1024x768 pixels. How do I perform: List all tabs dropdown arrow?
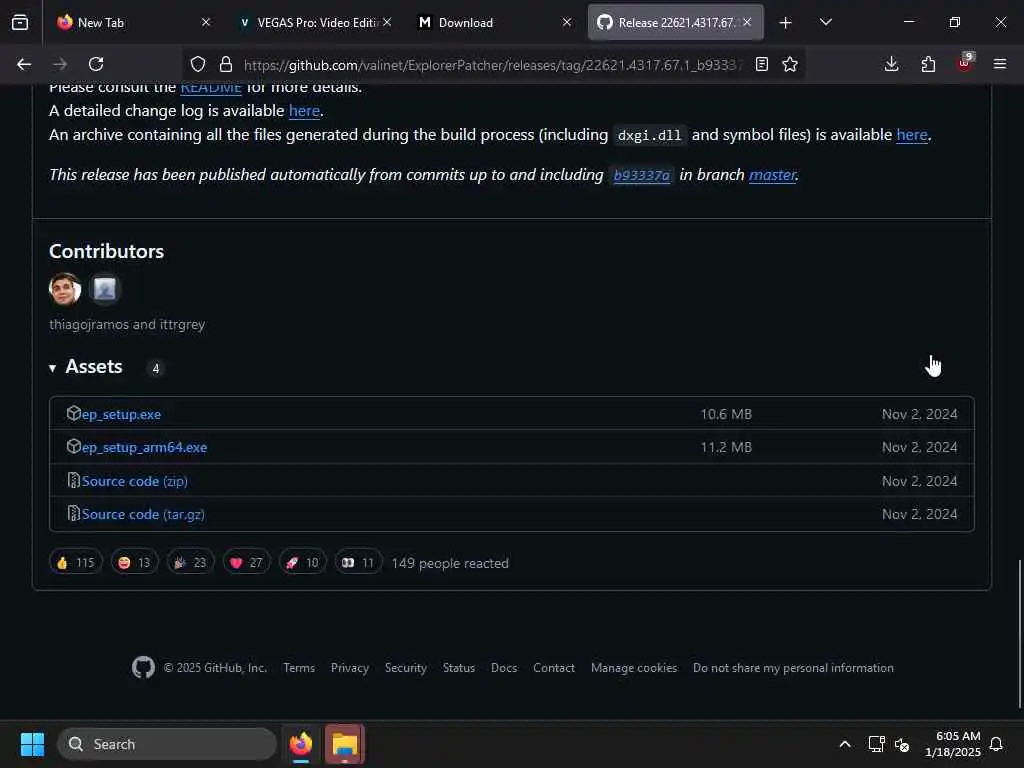[825, 22]
